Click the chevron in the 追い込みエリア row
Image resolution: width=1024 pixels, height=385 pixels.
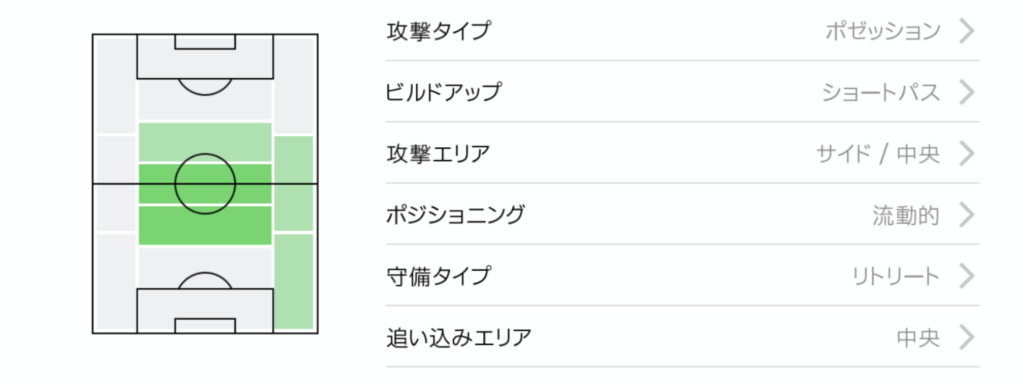click(x=967, y=337)
